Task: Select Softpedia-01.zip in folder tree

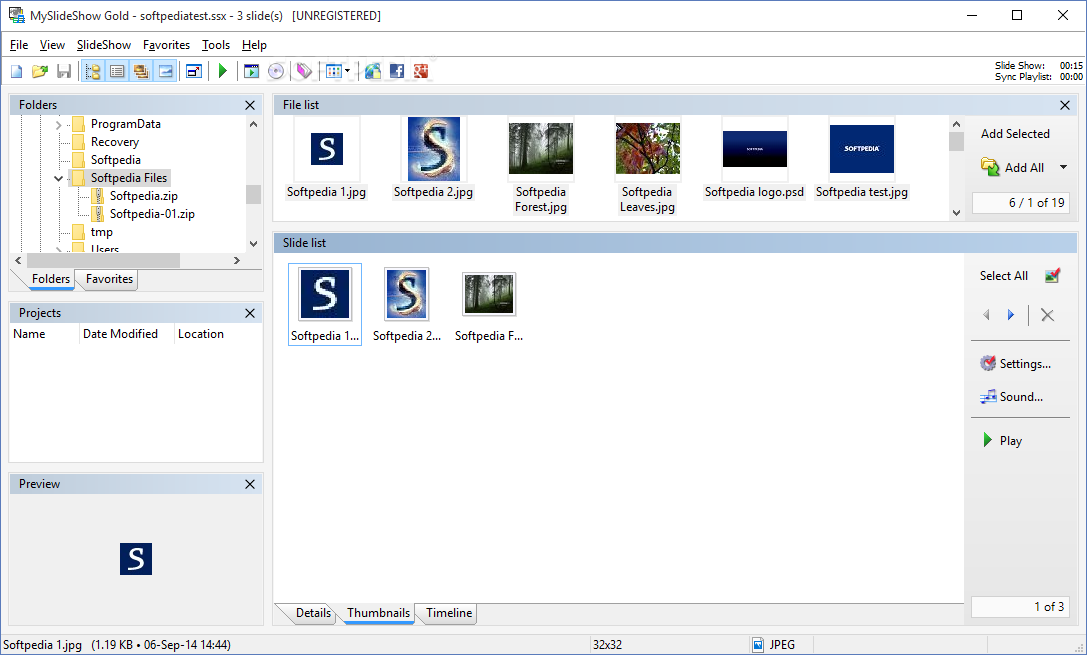Action: coord(152,214)
